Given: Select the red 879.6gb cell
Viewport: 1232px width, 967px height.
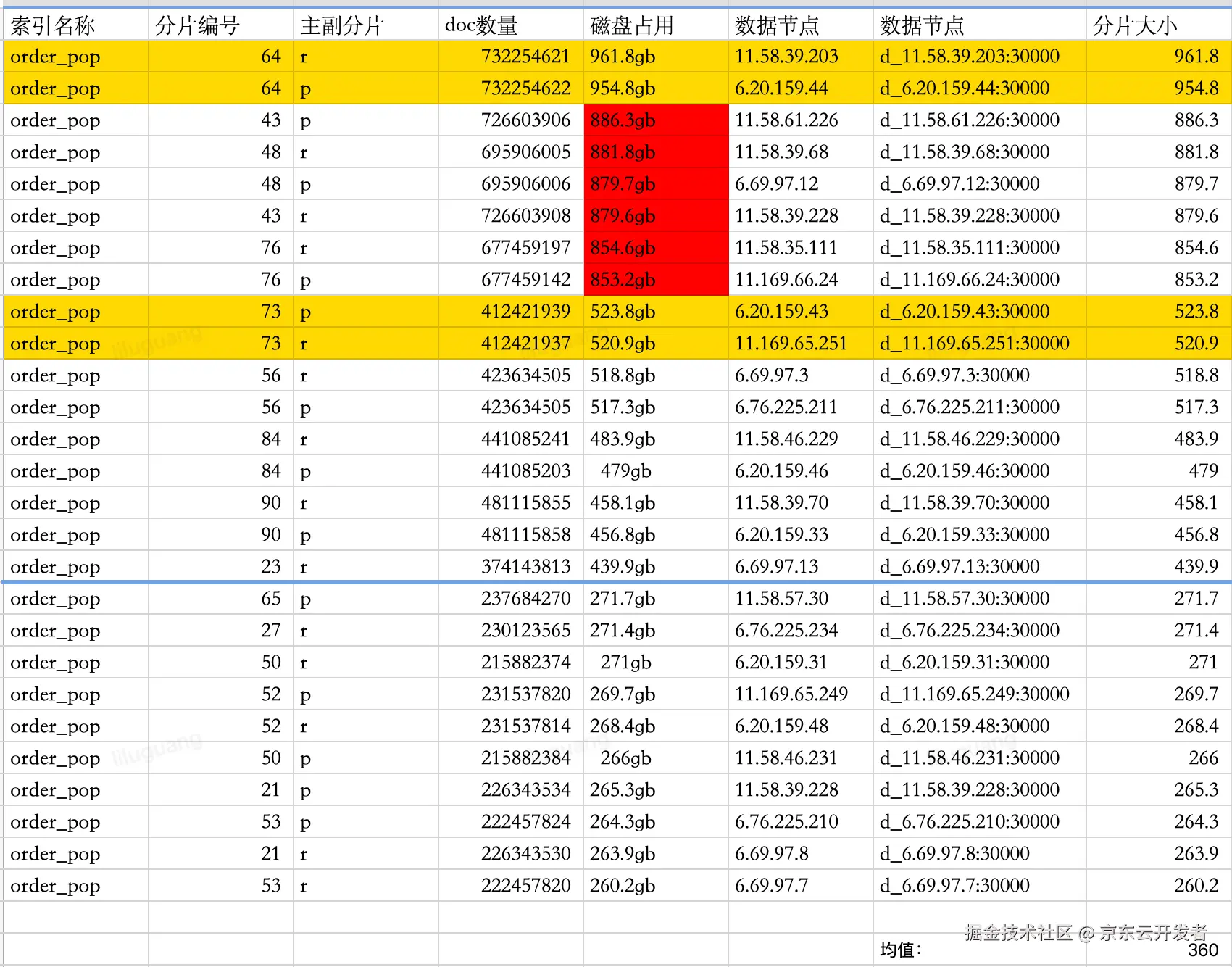Looking at the screenshot, I should pos(656,216).
